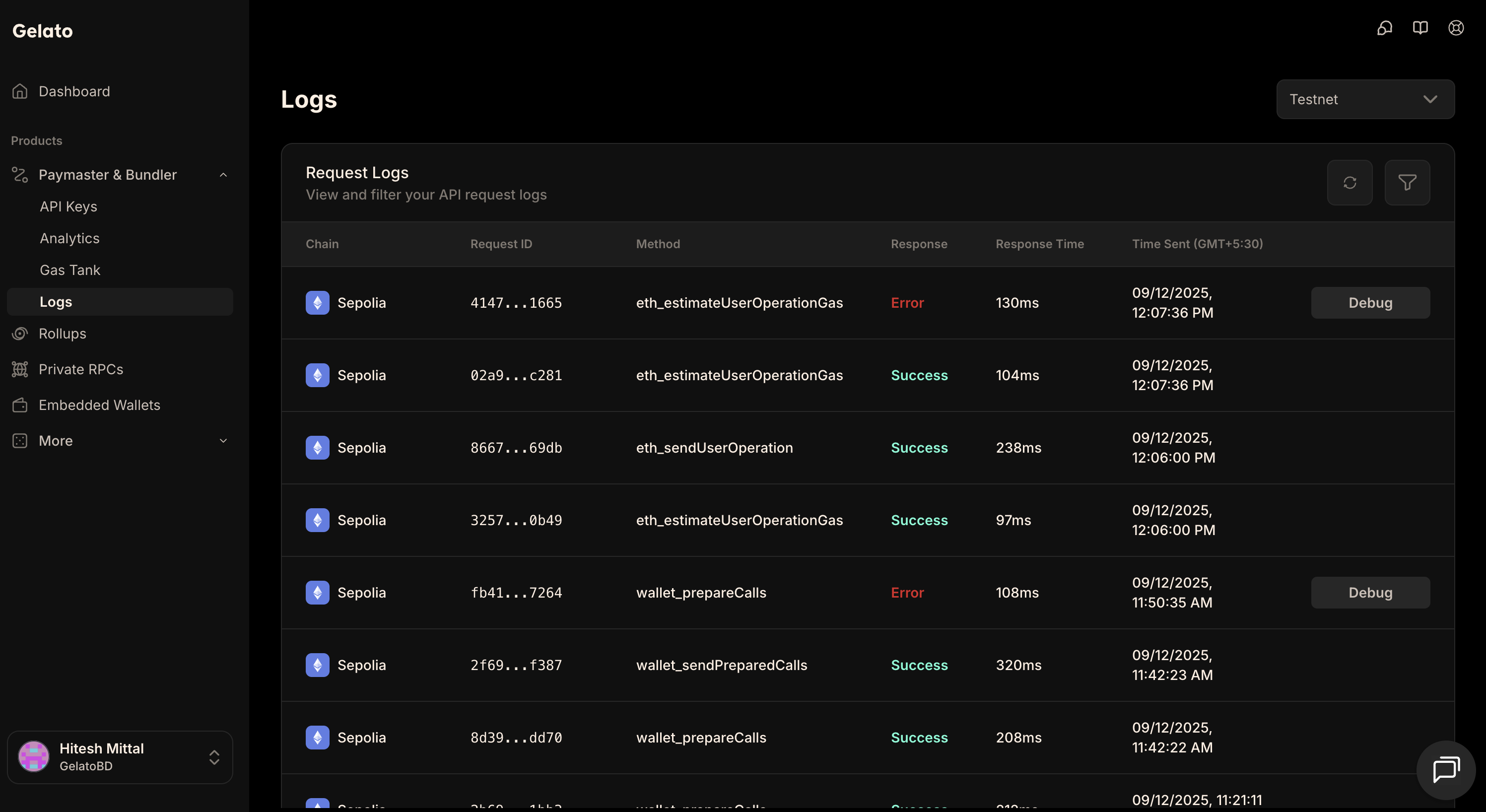Click the Time Sent (GMT+5:30) header
The image size is (1486, 812).
pos(1198,244)
